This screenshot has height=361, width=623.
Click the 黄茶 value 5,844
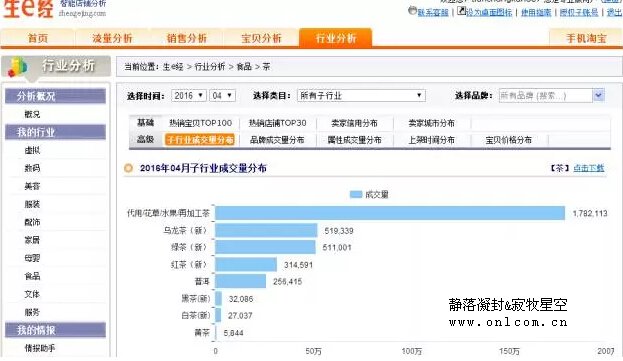234,333
